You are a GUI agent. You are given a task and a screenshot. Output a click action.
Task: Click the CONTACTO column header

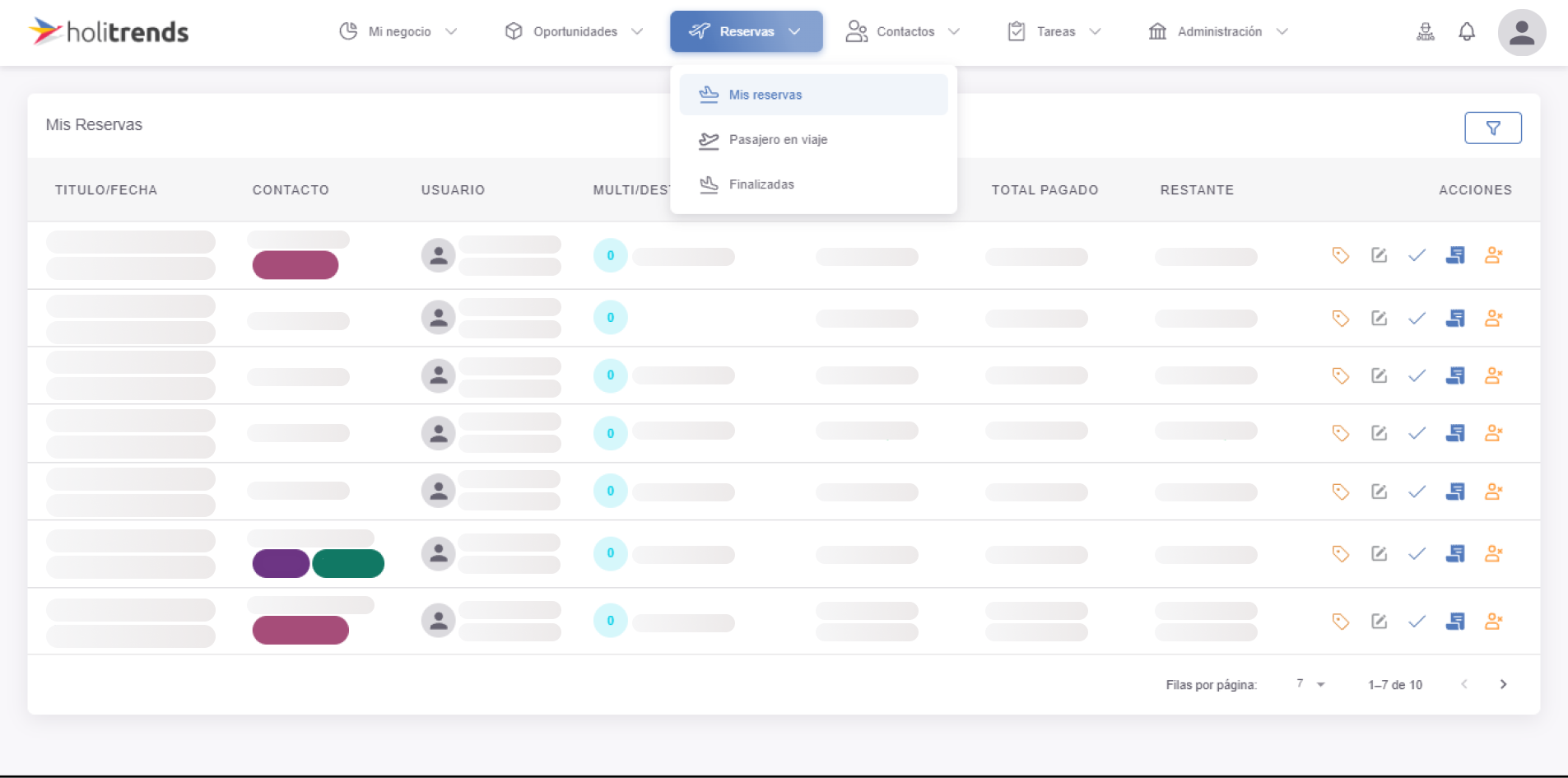291,190
